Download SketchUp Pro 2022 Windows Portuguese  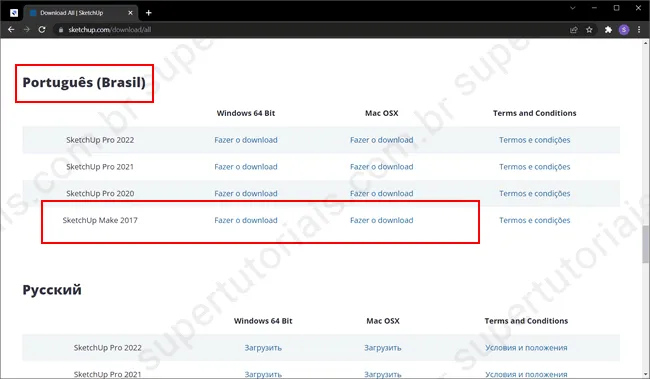click(246, 140)
